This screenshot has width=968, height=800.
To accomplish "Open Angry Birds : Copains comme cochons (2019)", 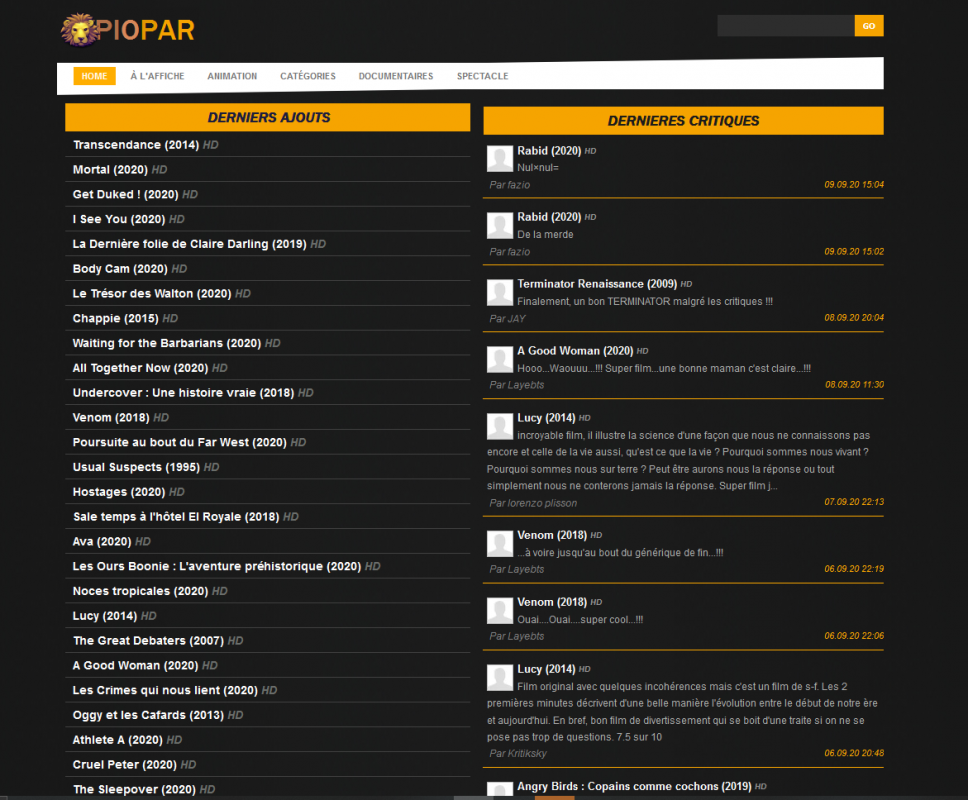I will tap(634, 786).
